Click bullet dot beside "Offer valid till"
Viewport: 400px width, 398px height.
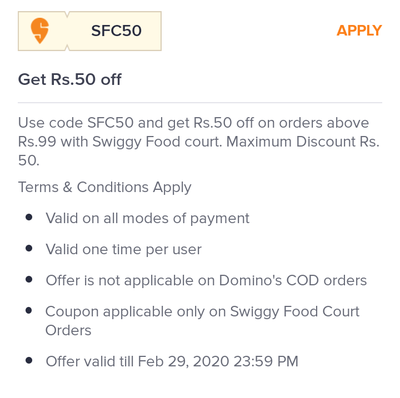click(29, 360)
